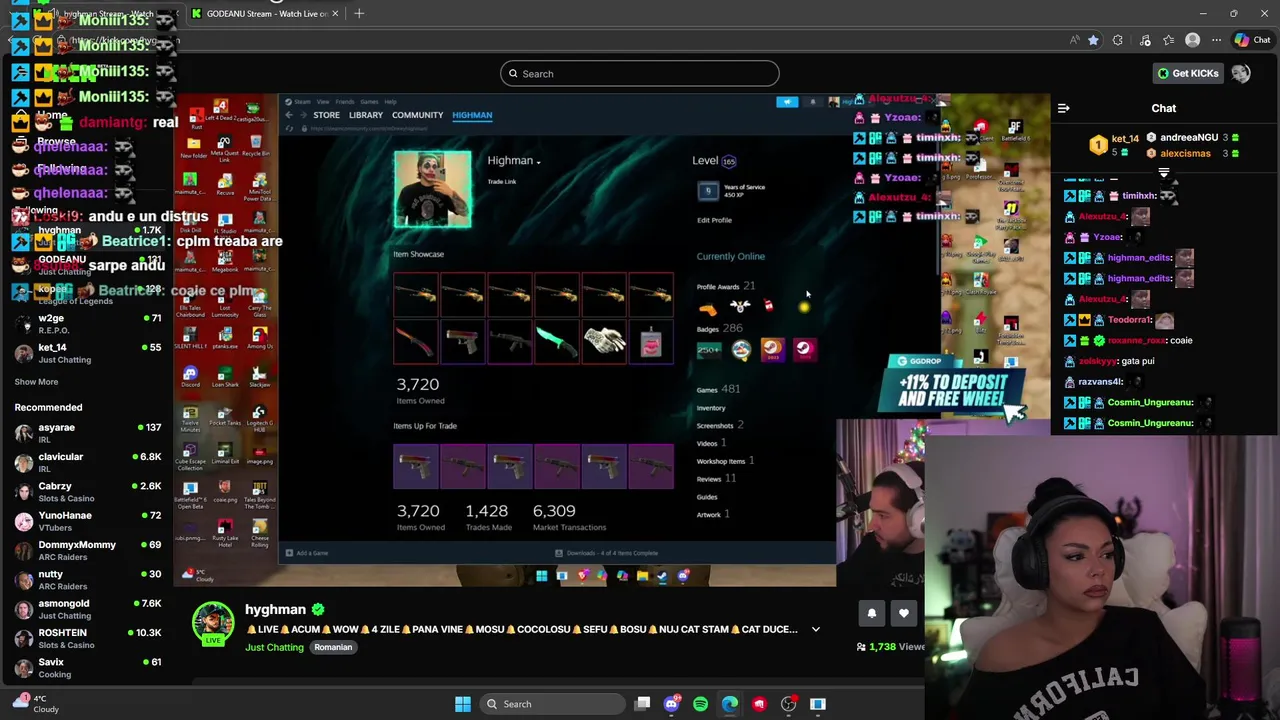Expand the chat leaderboard chevron

pos(1164,173)
